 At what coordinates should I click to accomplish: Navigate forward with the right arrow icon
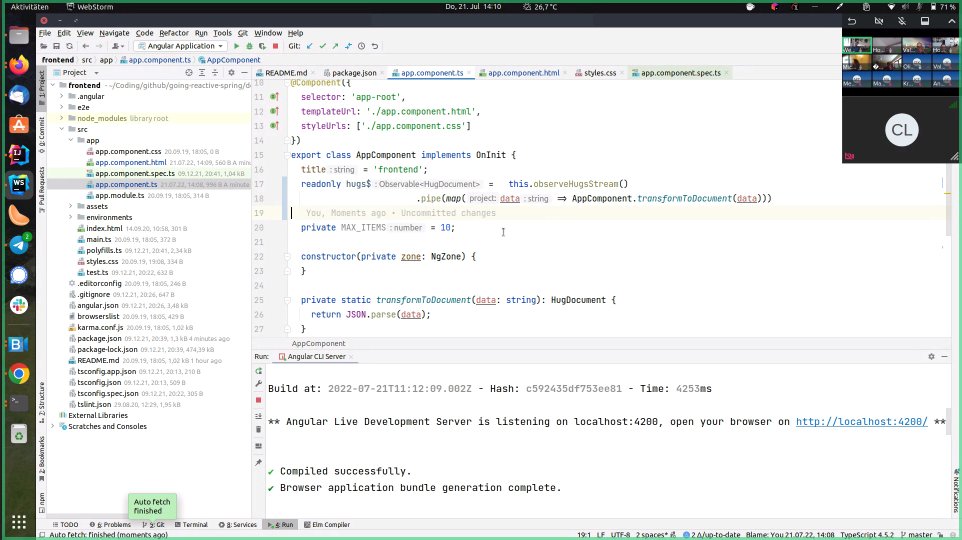click(99, 46)
